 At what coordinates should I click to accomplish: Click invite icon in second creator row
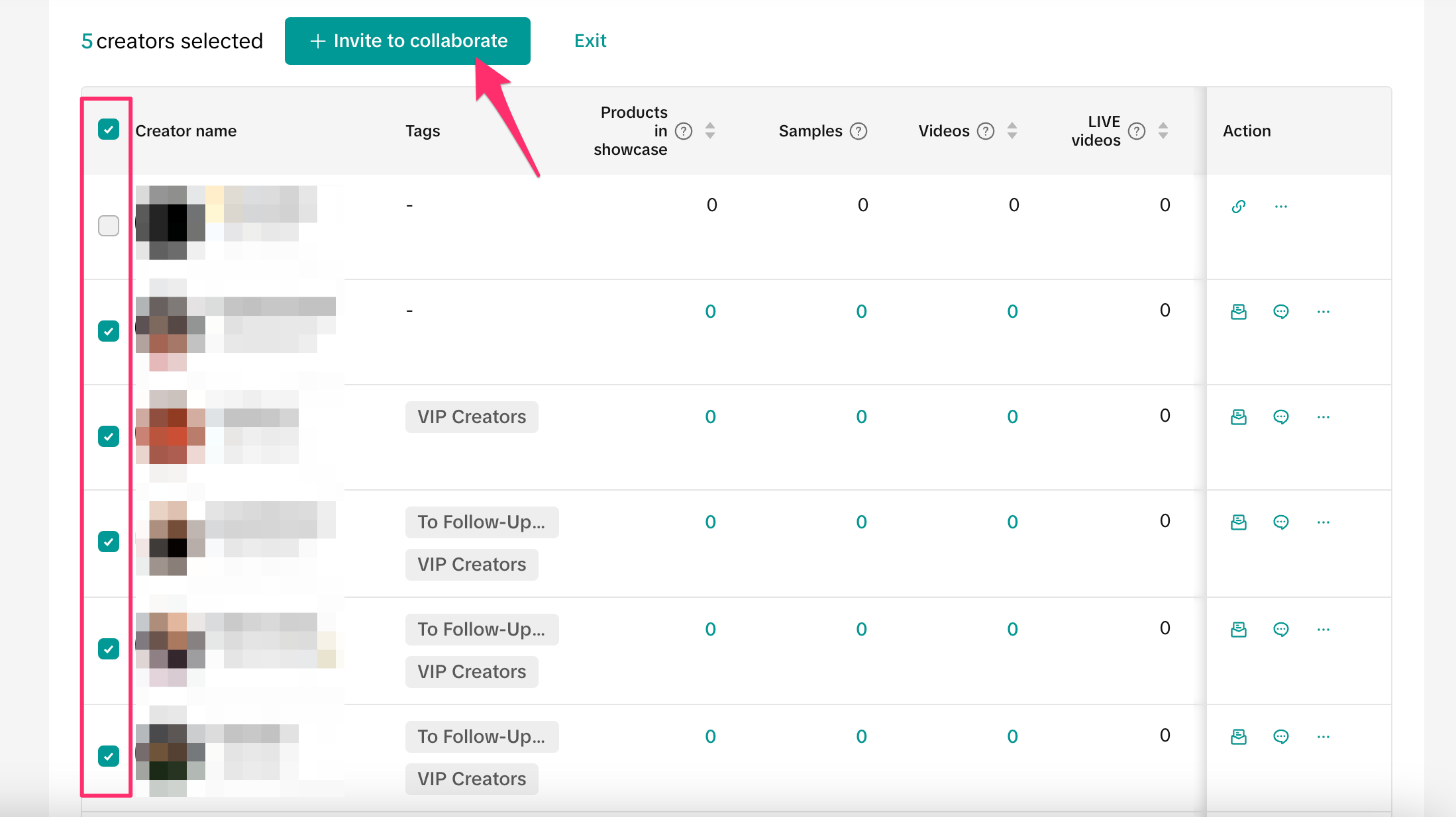1238,312
